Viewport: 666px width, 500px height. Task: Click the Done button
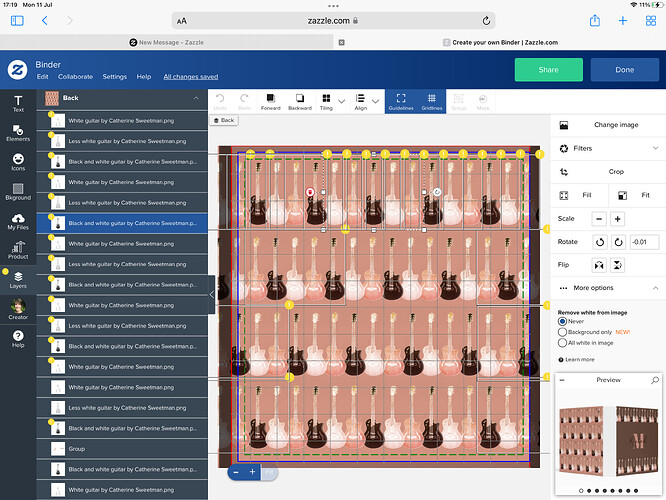pos(624,70)
